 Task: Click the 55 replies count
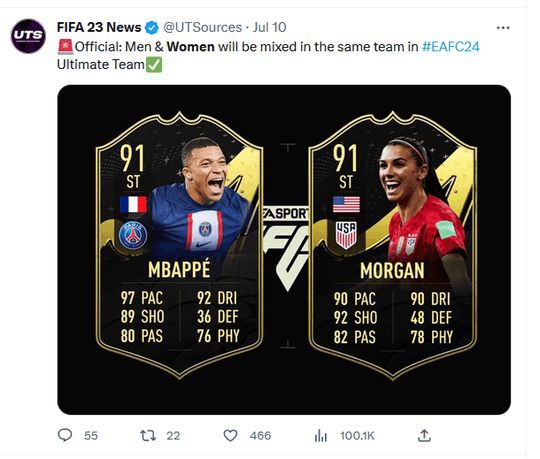point(91,436)
